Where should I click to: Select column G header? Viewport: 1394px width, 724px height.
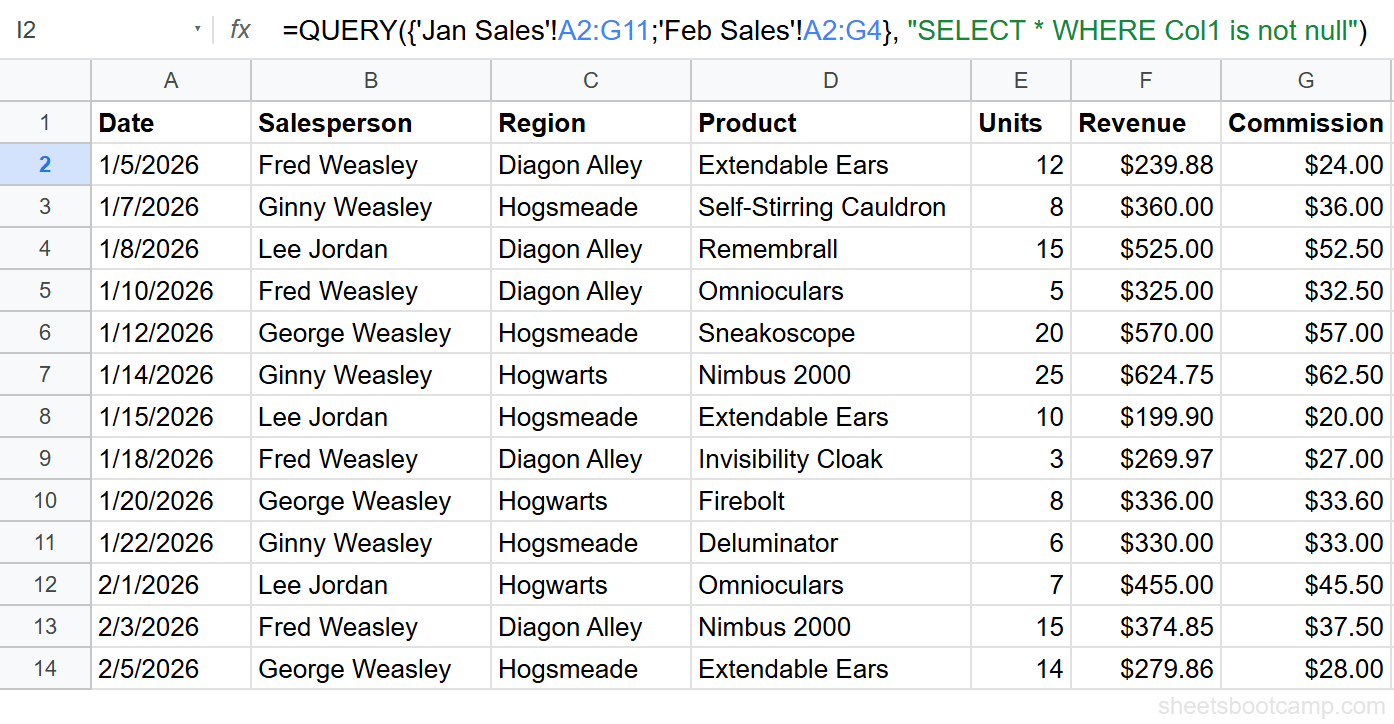click(1305, 80)
